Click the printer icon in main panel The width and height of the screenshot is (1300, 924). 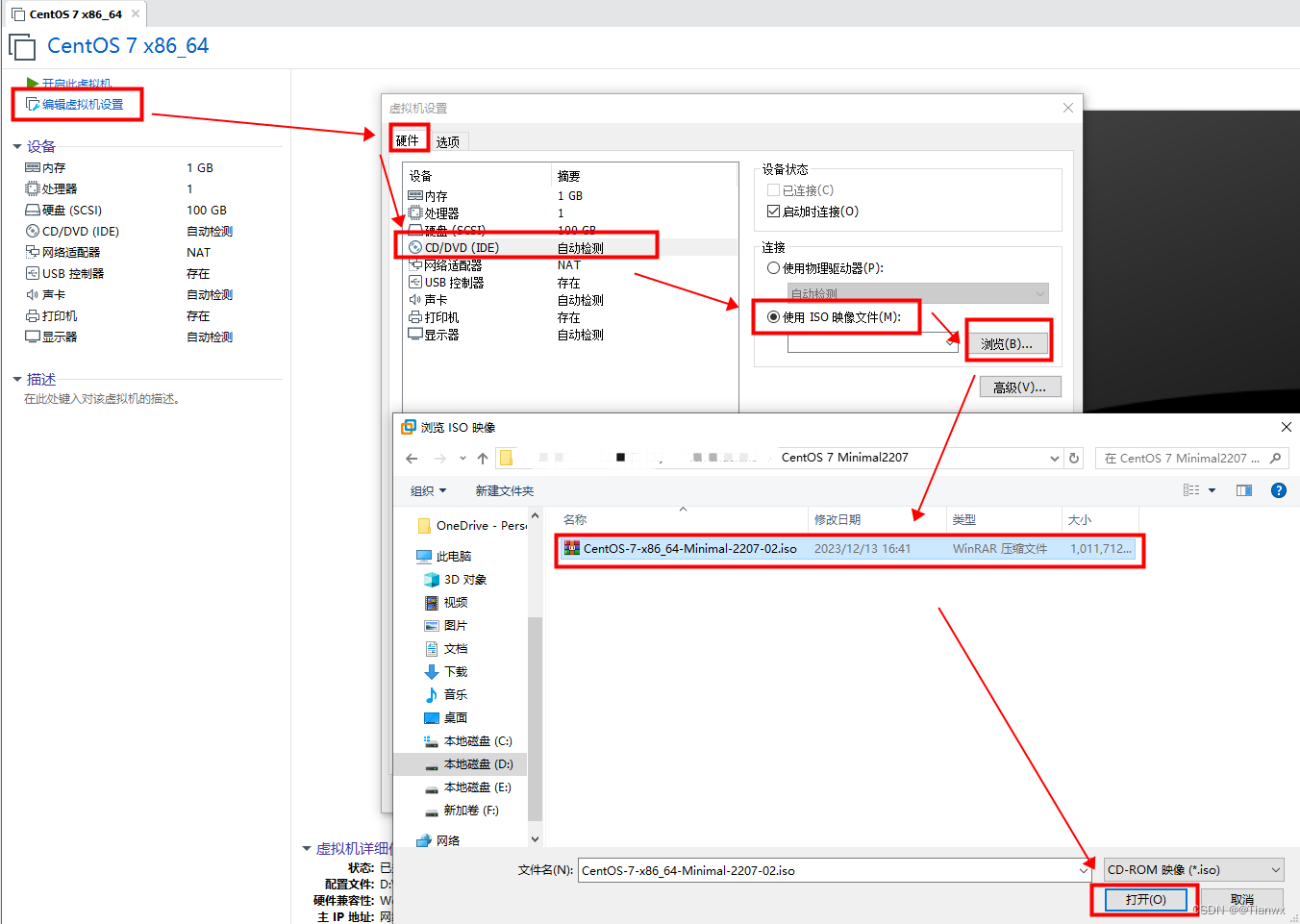pos(33,316)
